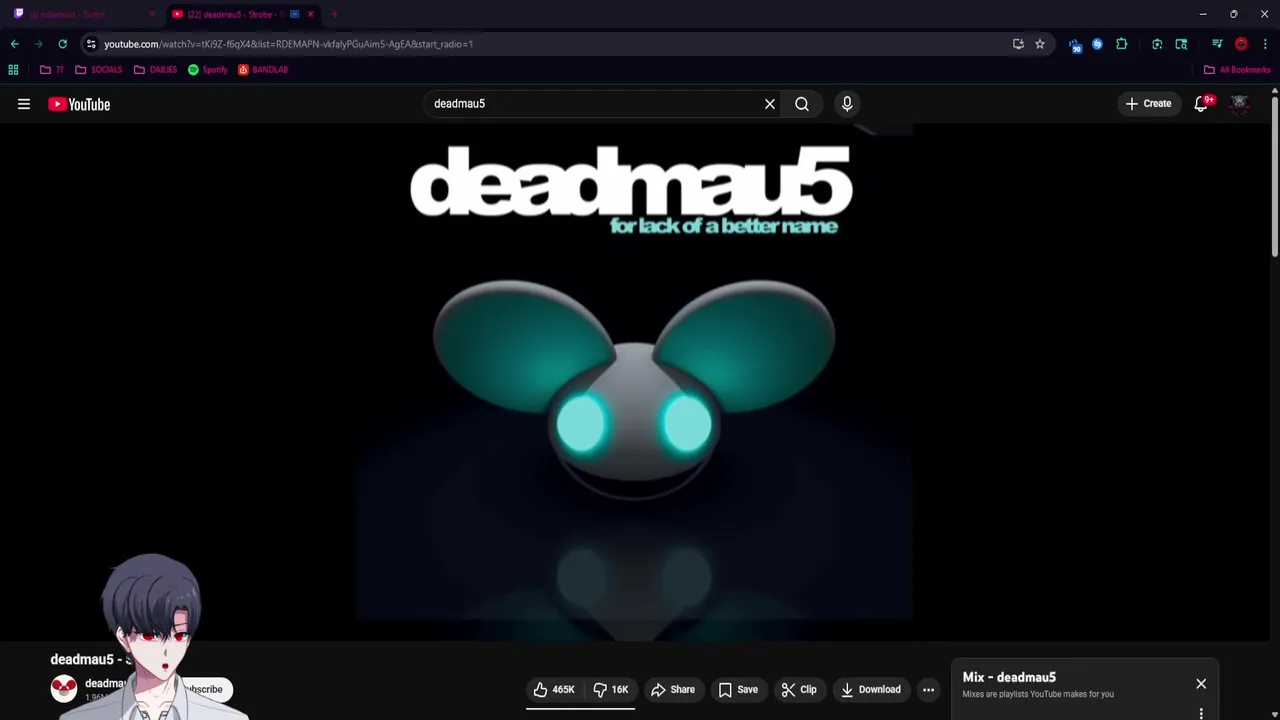This screenshot has height=720, width=1280.
Task: Share the deadmau5 video
Action: click(x=673, y=689)
